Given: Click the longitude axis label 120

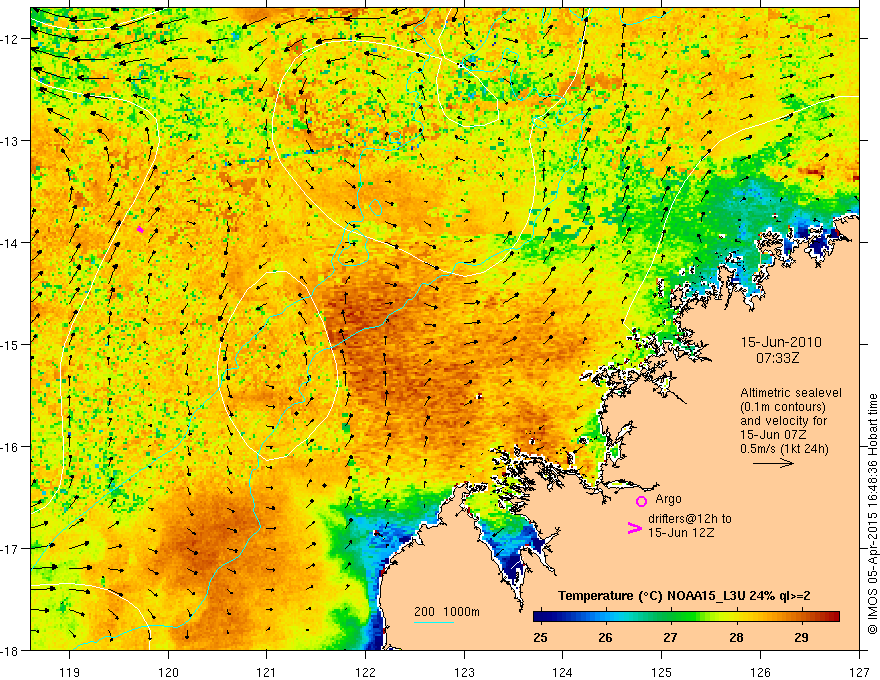Looking at the screenshot, I should 168,672.
